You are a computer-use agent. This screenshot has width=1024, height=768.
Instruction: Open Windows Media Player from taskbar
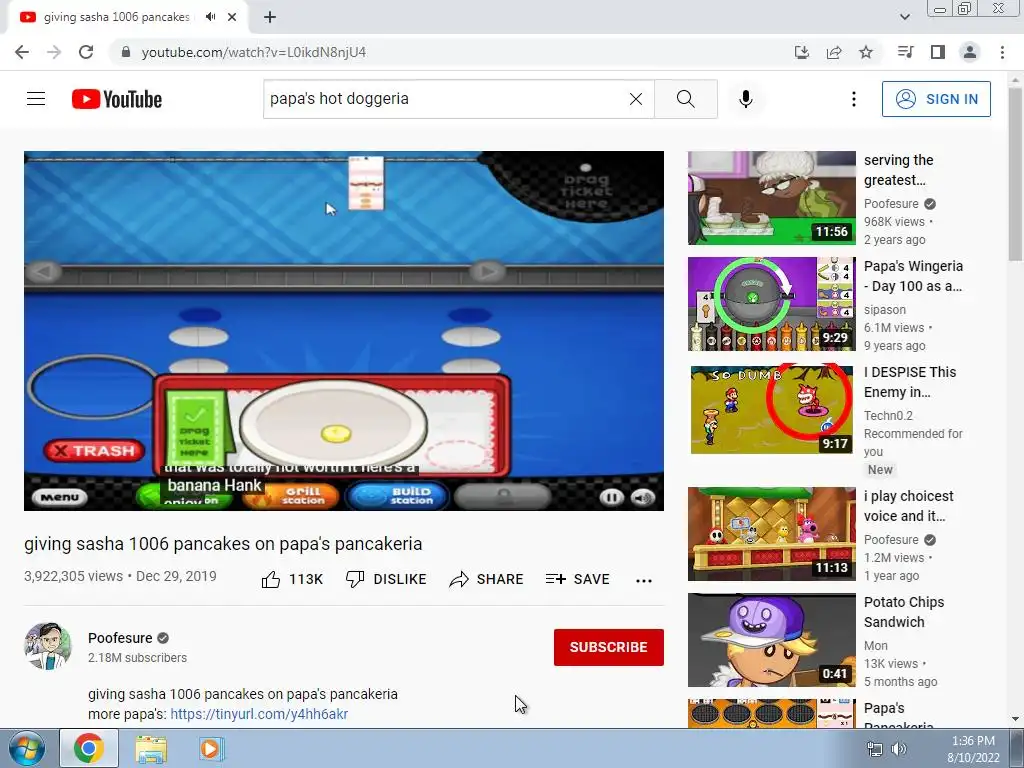pyautogui.click(x=211, y=748)
